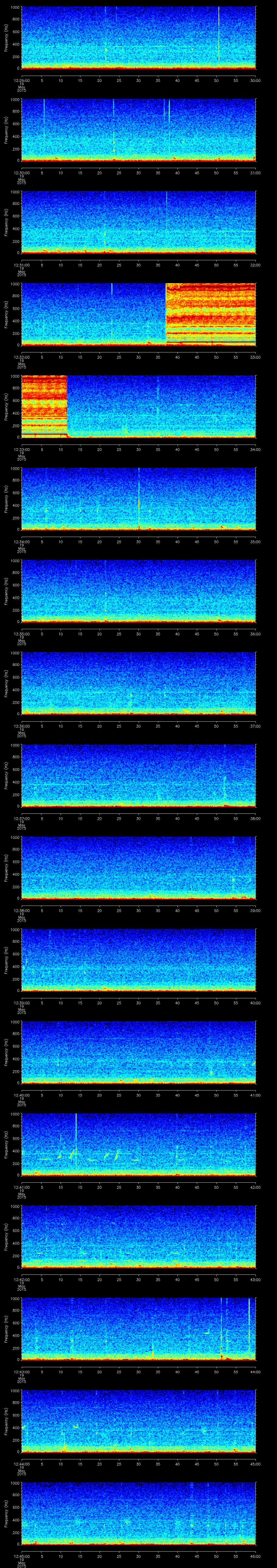Select the spectrogram panel starting at 12:29:00
This screenshot has height=1568, width=277.
click(x=138, y=38)
